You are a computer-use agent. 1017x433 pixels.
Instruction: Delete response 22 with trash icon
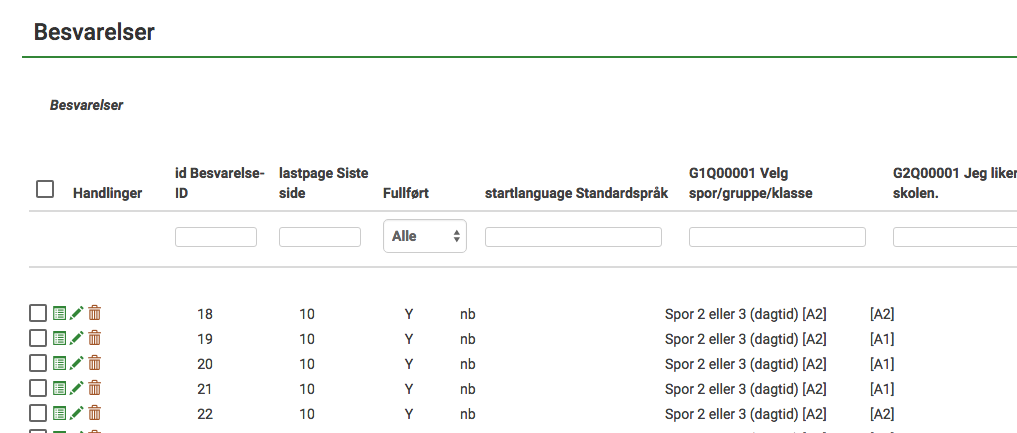(94, 413)
